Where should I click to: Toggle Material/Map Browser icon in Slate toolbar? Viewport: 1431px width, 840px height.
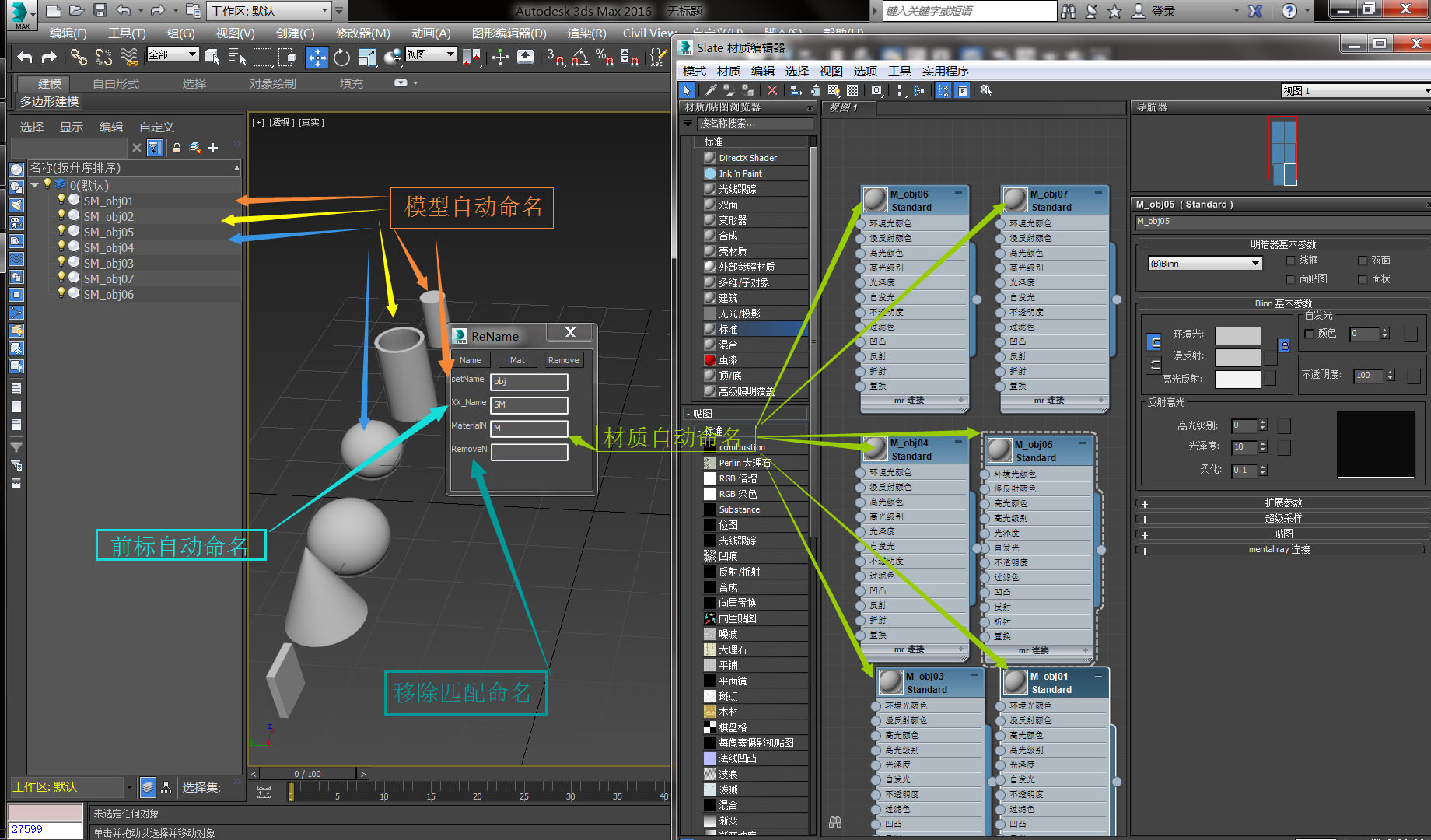point(943,90)
